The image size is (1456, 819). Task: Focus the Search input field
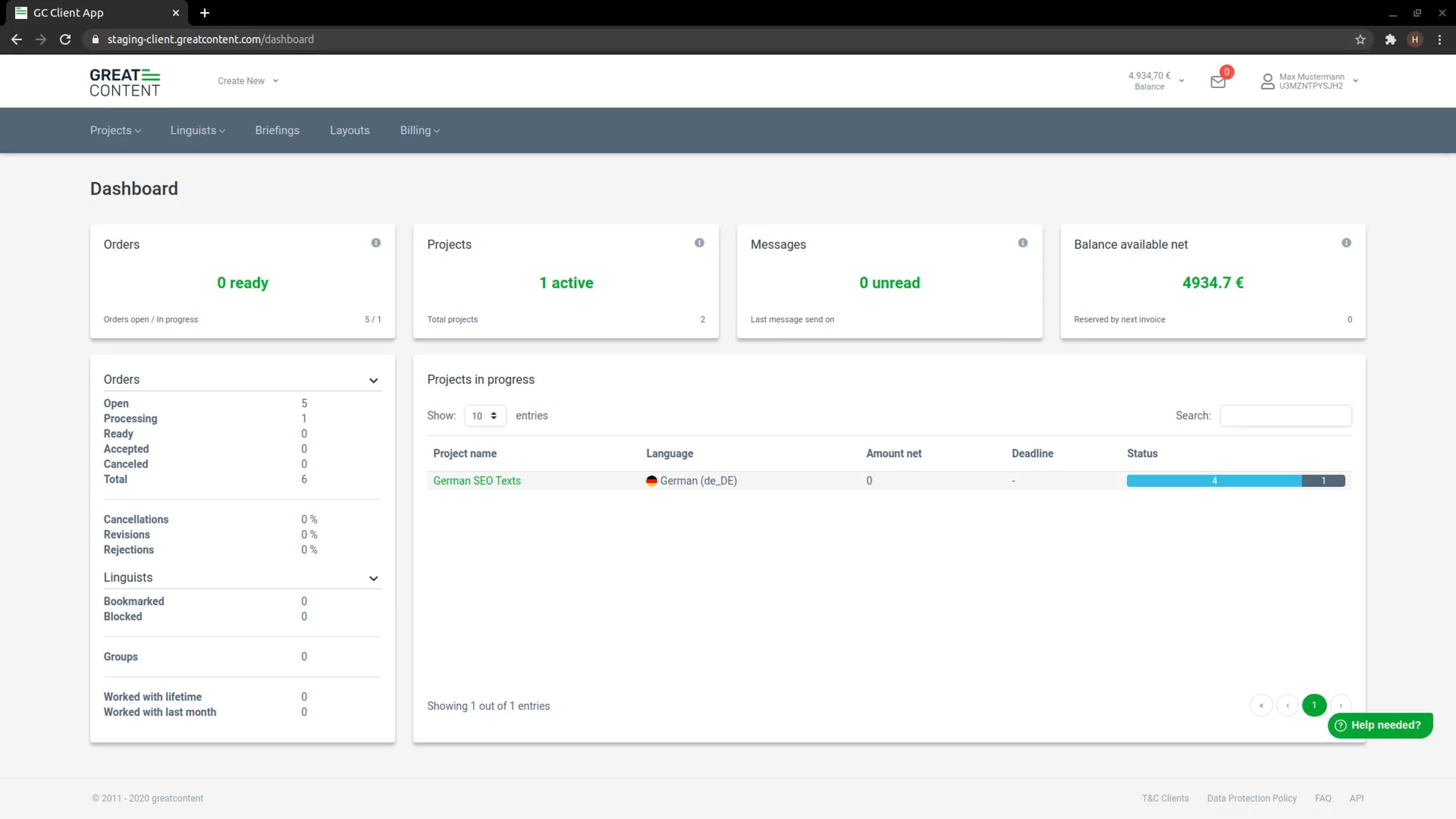pos(1286,416)
